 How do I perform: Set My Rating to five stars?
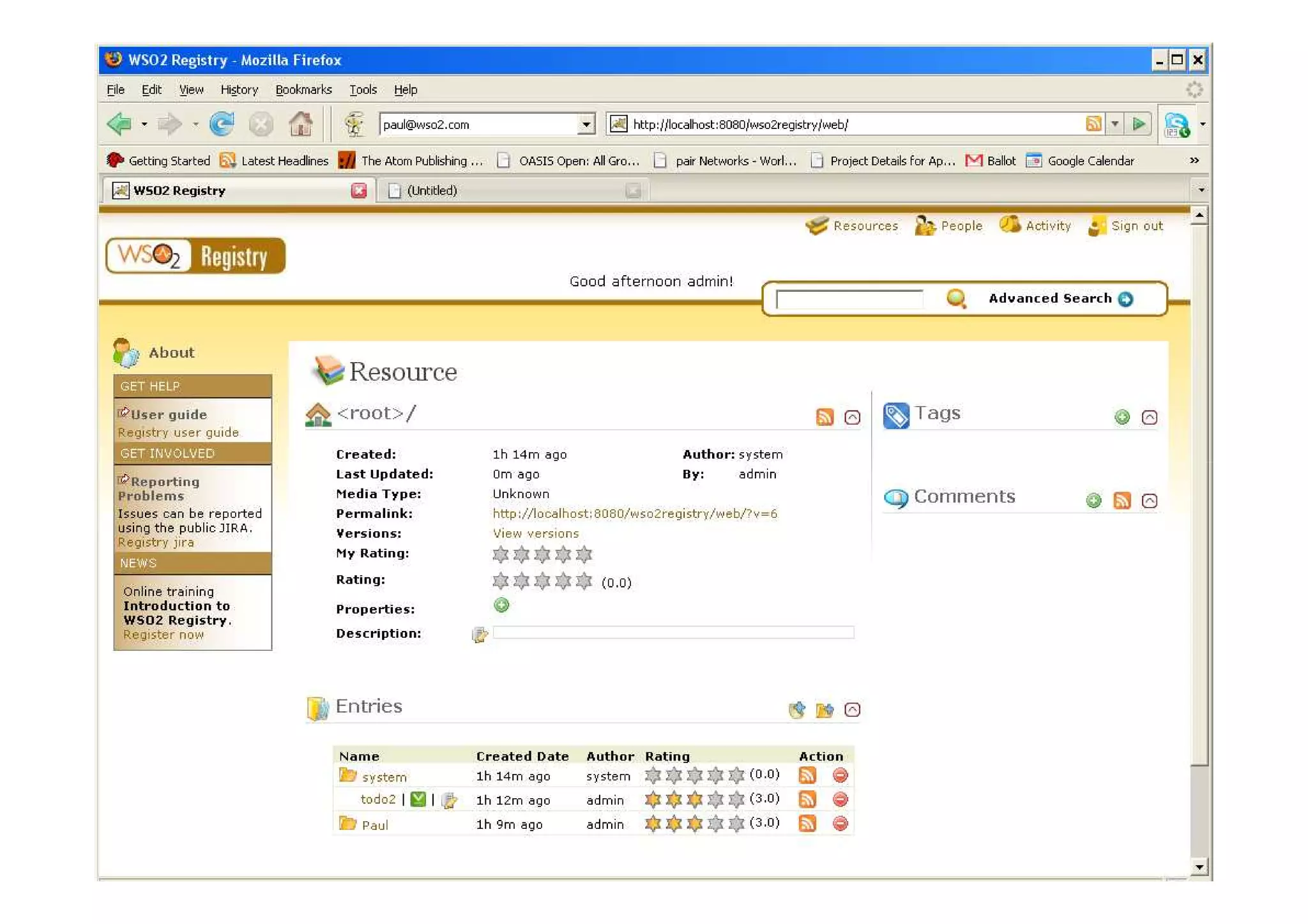[x=584, y=554]
